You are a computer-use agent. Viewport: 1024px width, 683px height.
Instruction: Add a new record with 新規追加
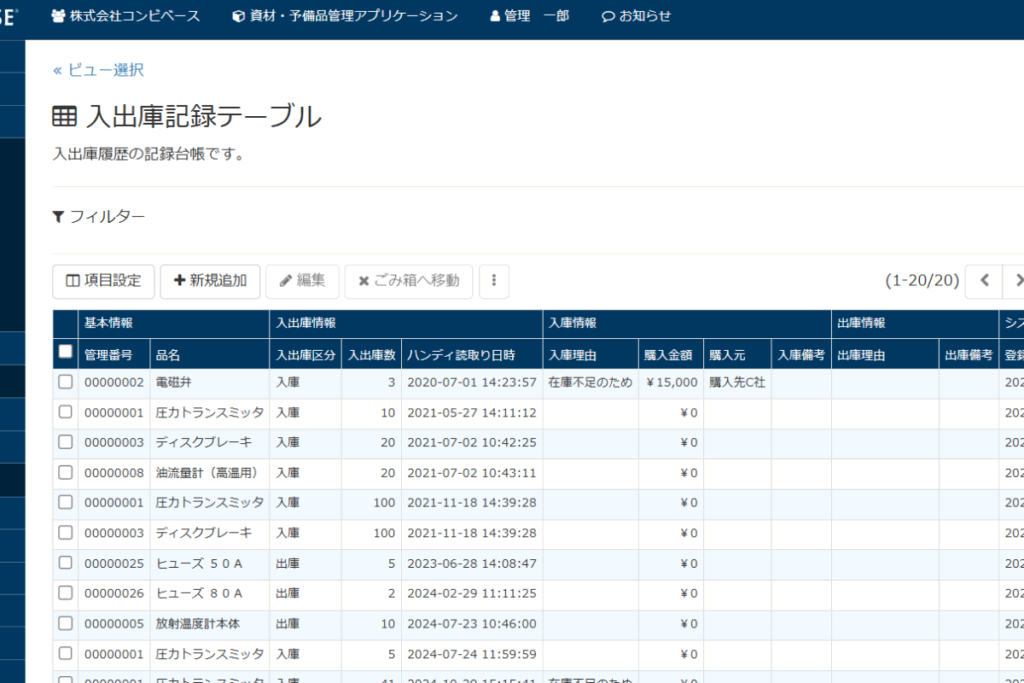point(210,281)
